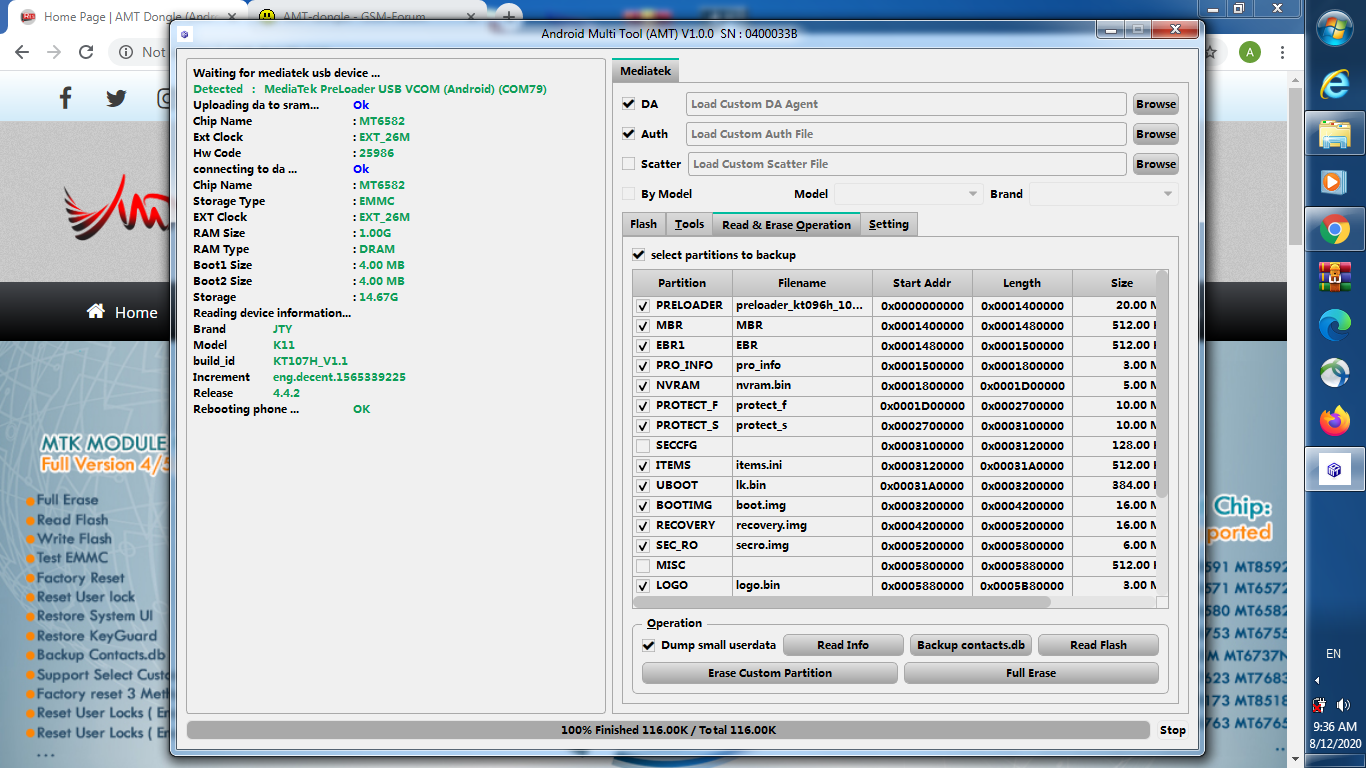Click Erase Custom Partition button
Viewport: 1366px width, 768px height.
770,673
